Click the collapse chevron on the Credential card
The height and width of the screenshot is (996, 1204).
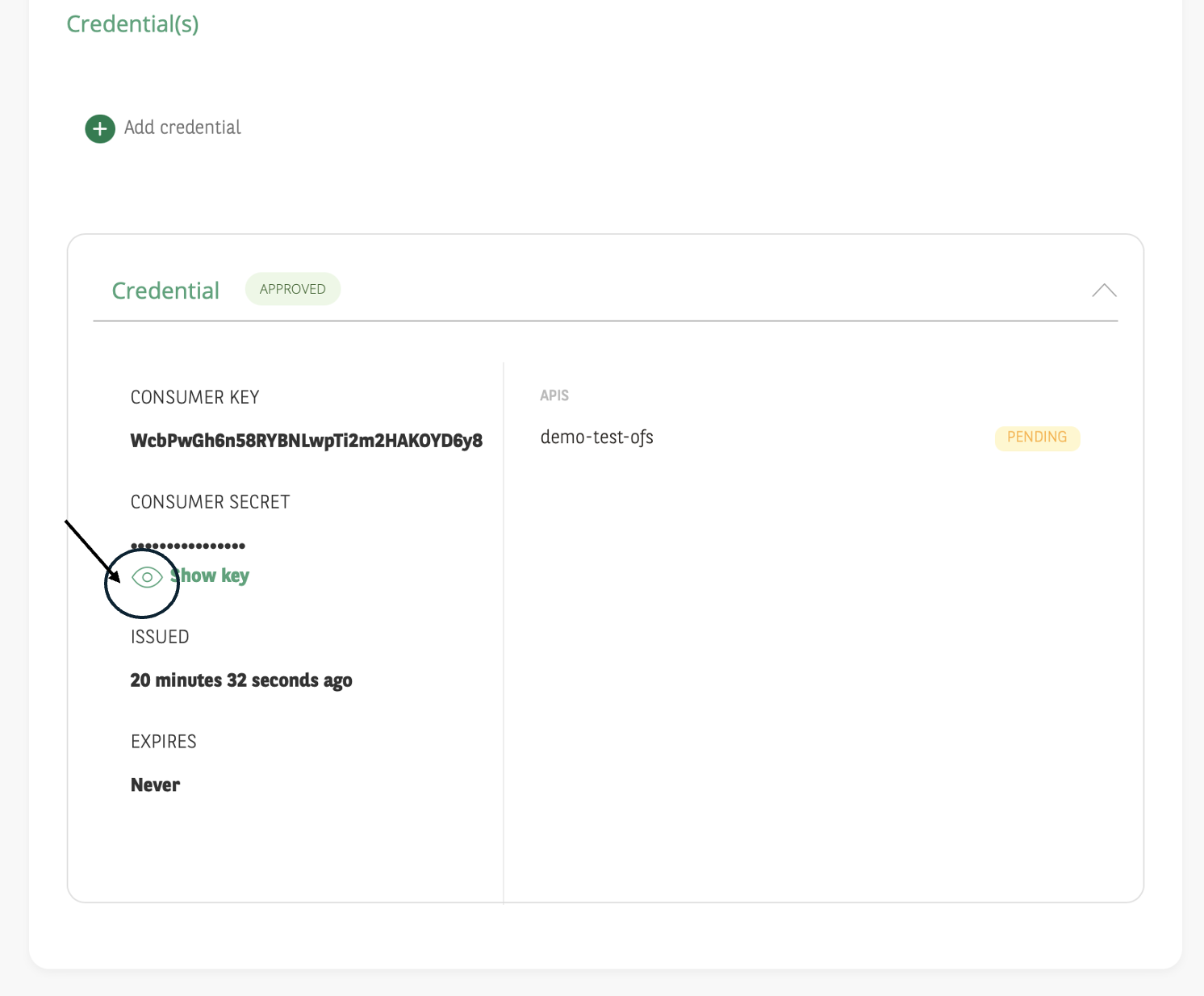tap(1104, 291)
